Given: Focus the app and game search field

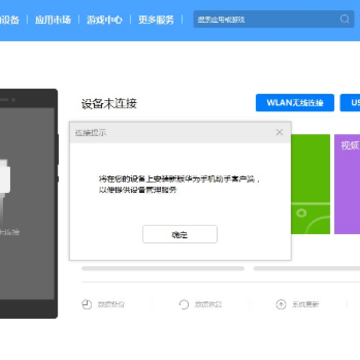Looking at the screenshot, I should point(267,19).
